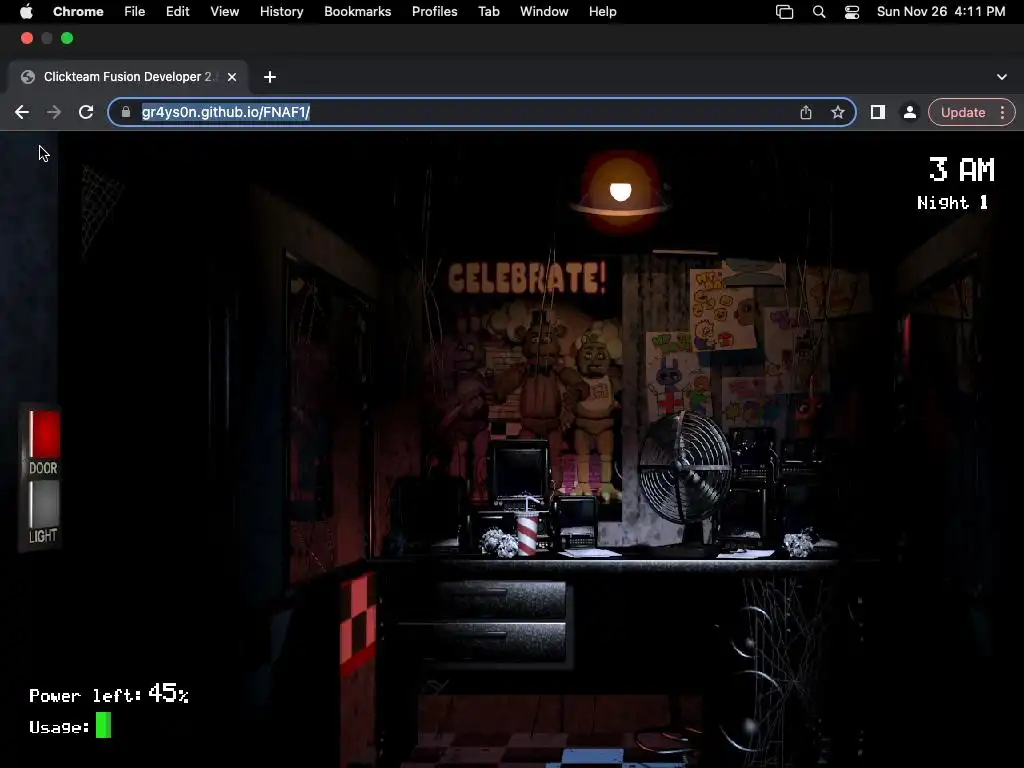Image resolution: width=1024 pixels, height=768 pixels.
Task: Open the History menu
Action: click(x=281, y=12)
